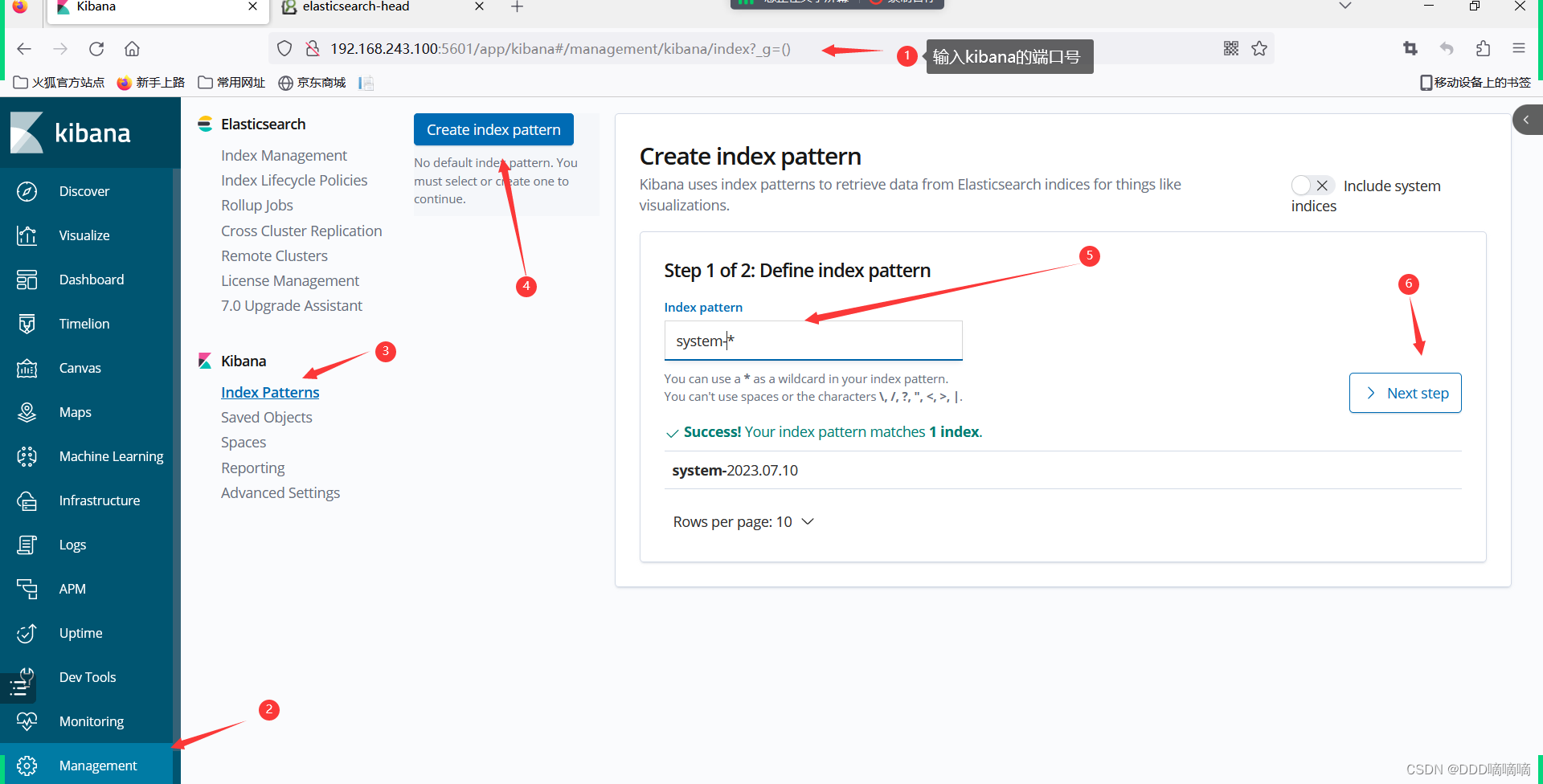The width and height of the screenshot is (1543, 784).
Task: Open Index Management
Action: click(284, 156)
